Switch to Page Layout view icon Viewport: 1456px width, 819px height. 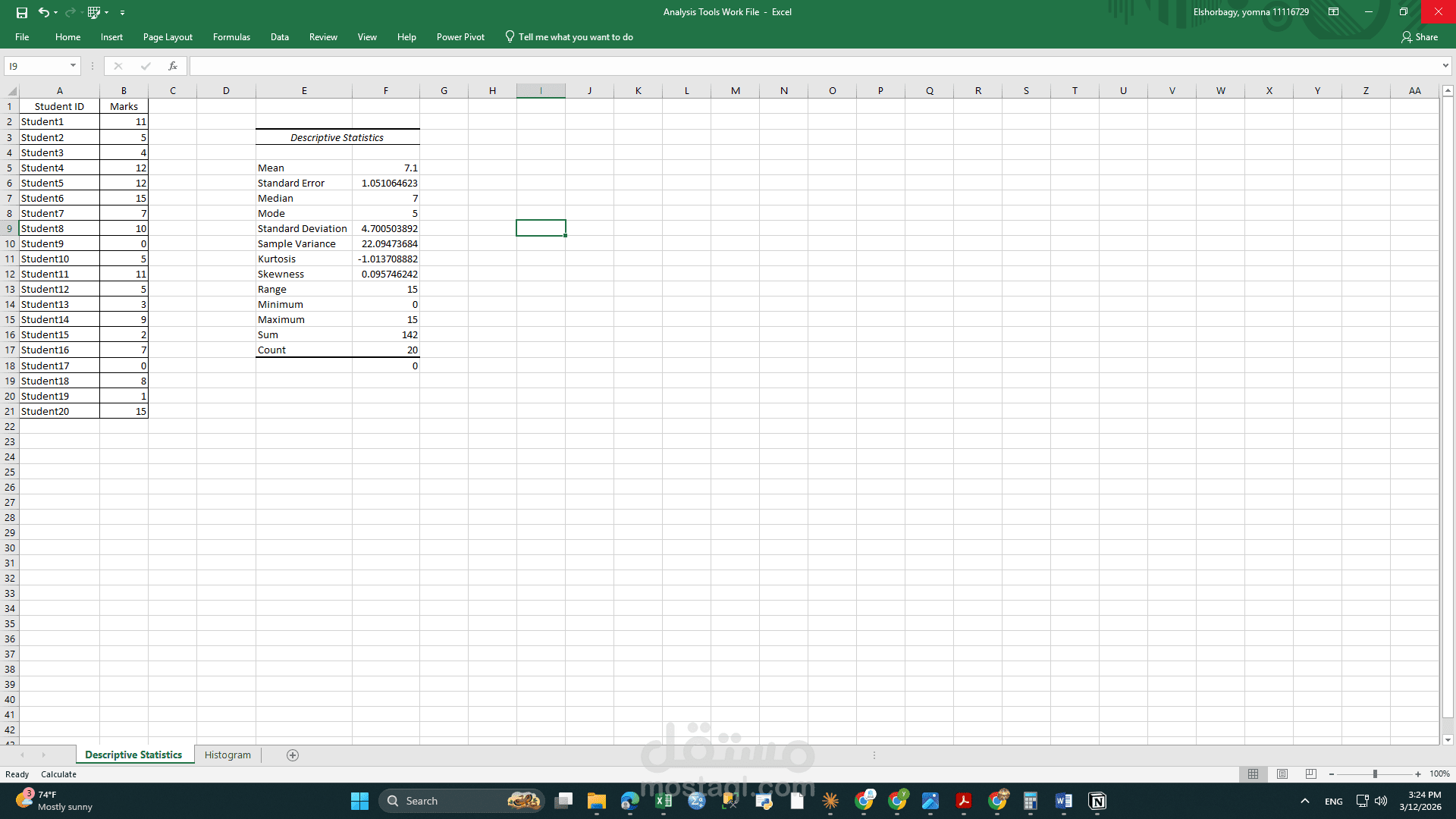click(x=1282, y=773)
